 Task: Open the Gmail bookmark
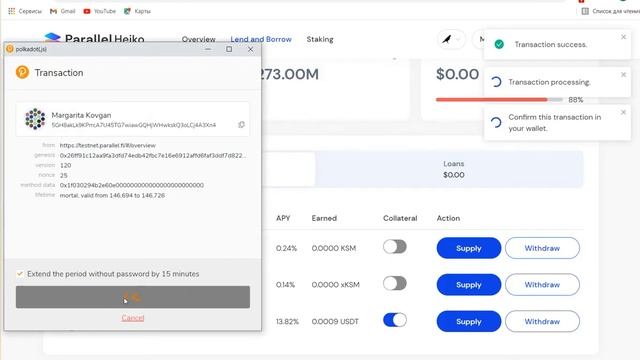[62, 11]
